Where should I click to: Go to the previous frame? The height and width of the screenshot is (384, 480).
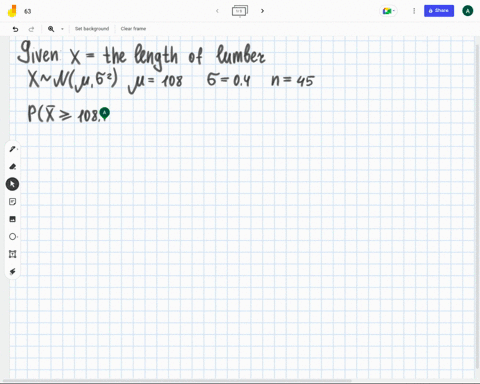(217, 11)
